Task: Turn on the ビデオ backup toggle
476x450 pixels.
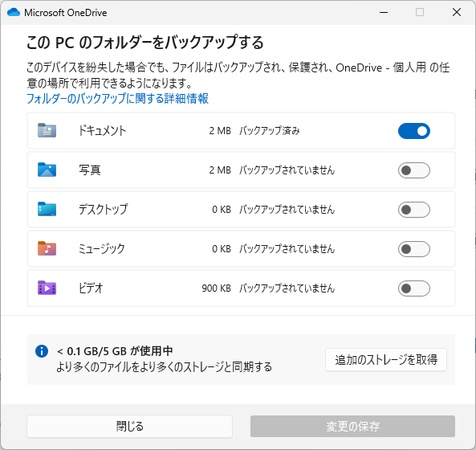Action: click(x=414, y=288)
